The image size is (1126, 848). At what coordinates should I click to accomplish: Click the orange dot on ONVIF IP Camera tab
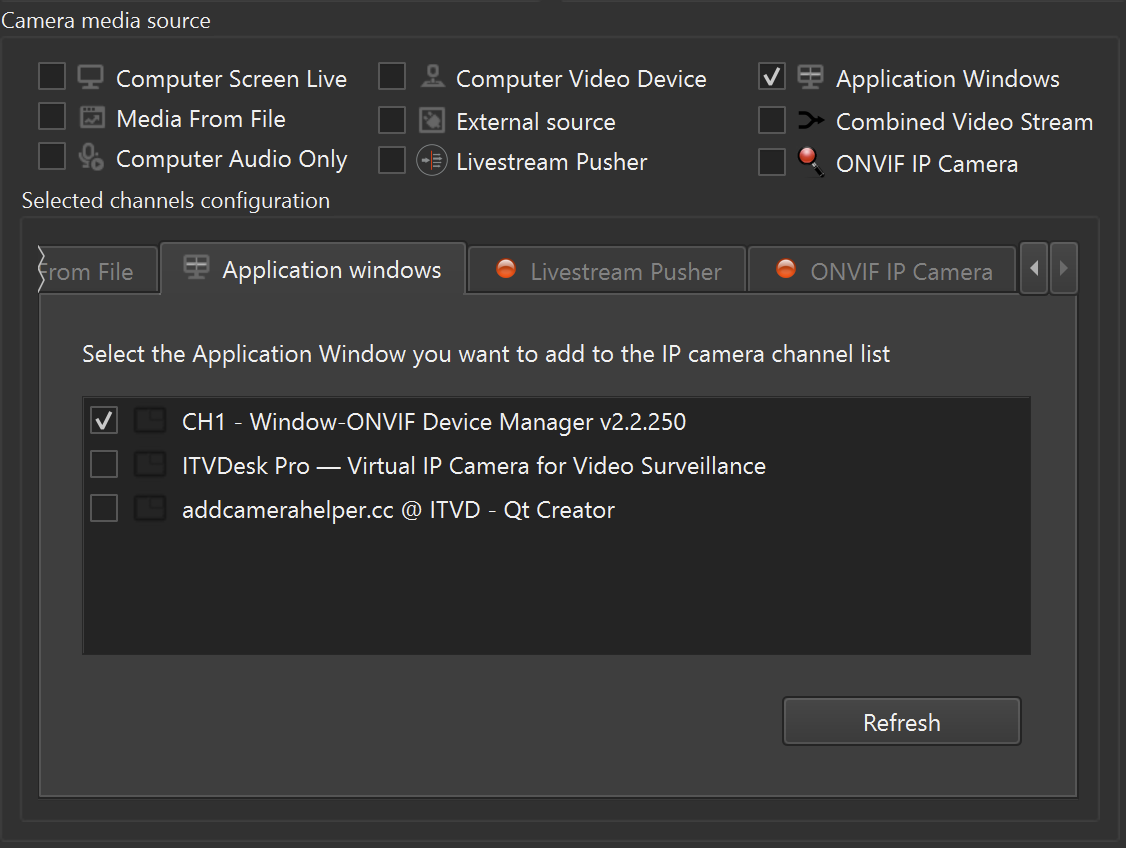tap(786, 269)
